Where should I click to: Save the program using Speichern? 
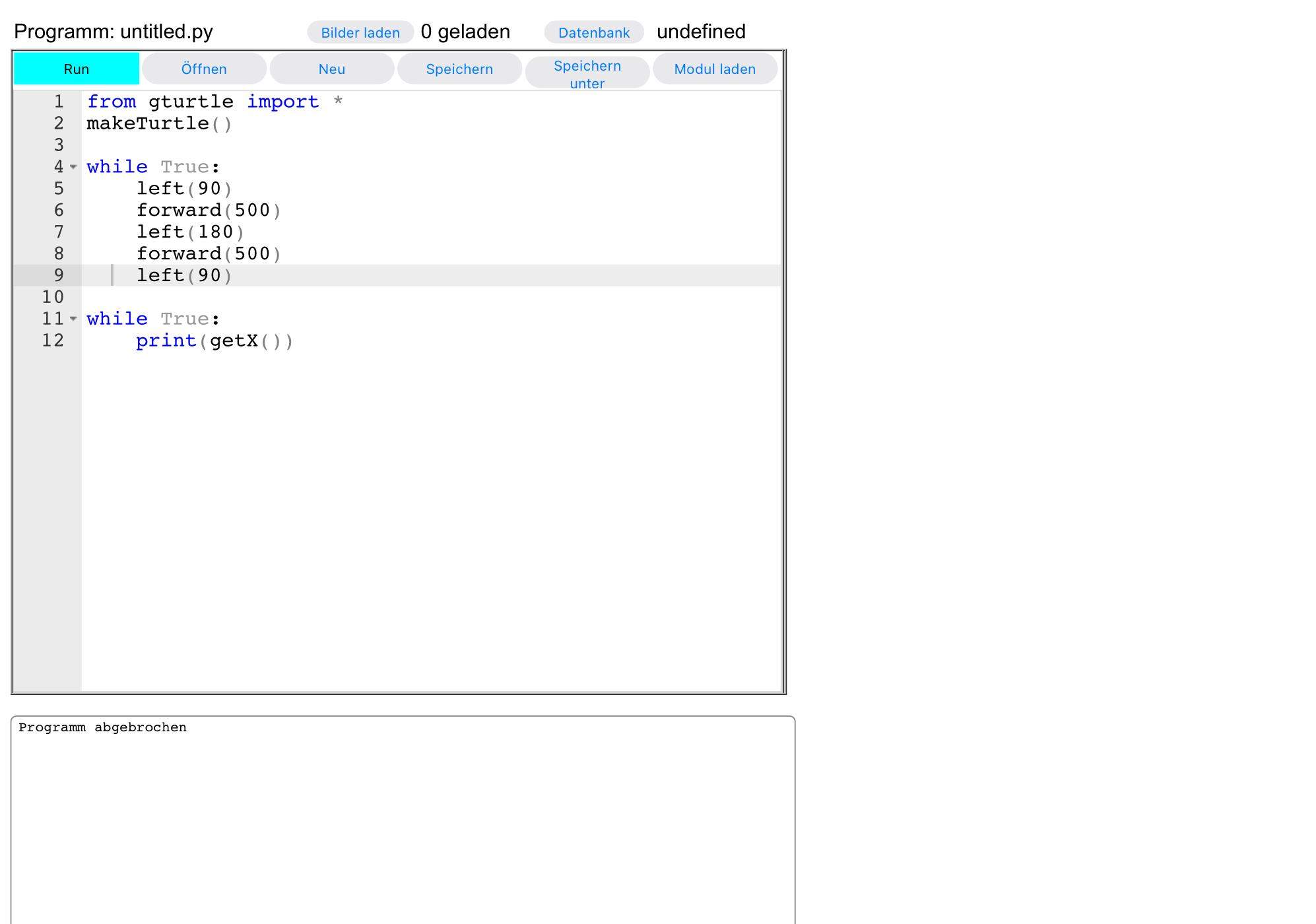pos(459,68)
